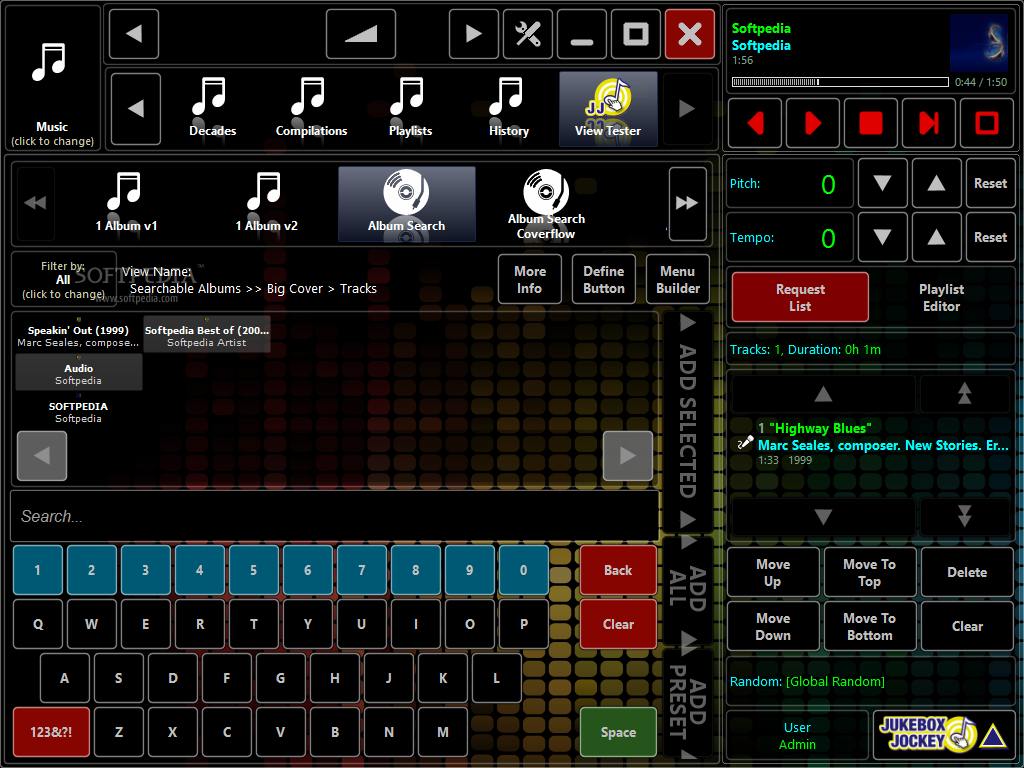Image resolution: width=1024 pixels, height=768 pixels.
Task: Open the Menu Builder
Action: pyautogui.click(x=678, y=280)
